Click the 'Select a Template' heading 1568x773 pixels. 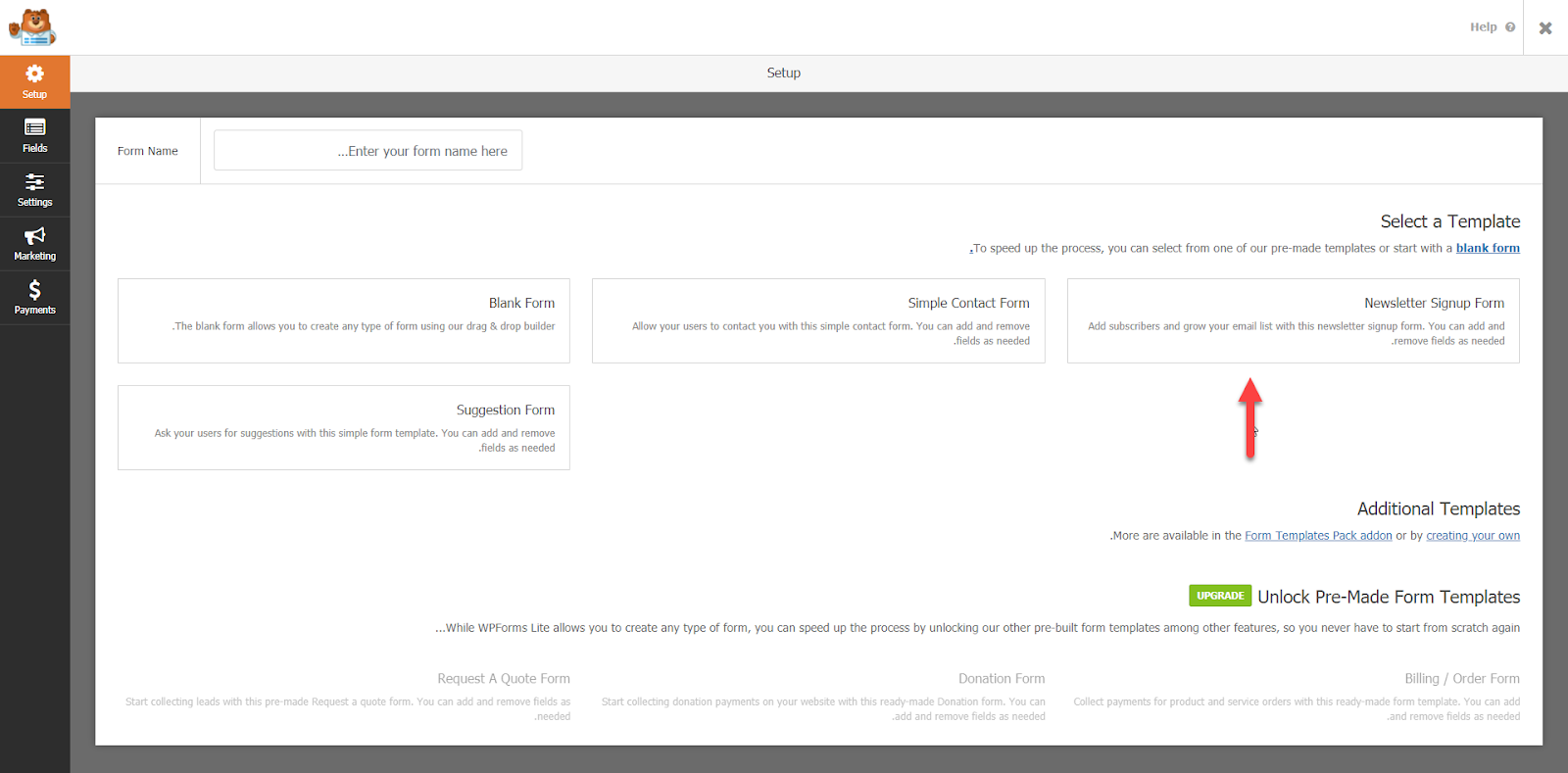point(1450,221)
